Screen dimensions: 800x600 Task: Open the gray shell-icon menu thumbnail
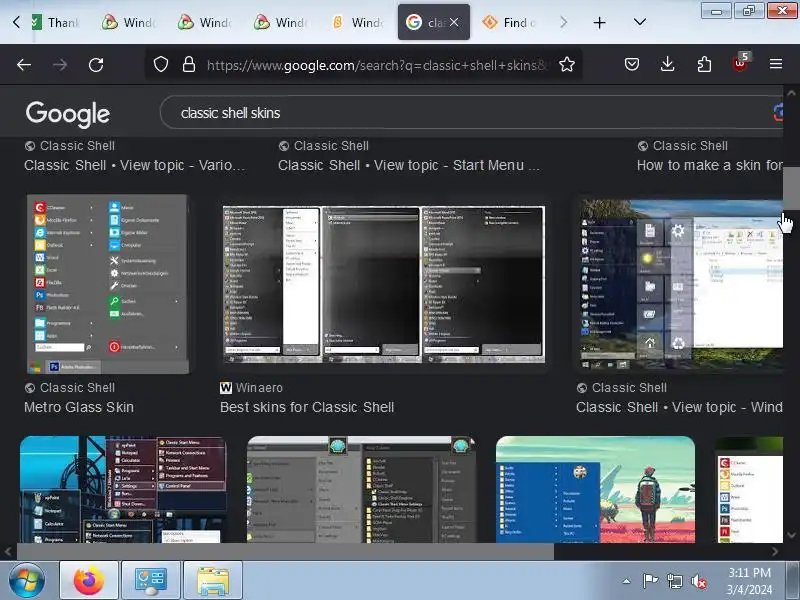coord(361,489)
